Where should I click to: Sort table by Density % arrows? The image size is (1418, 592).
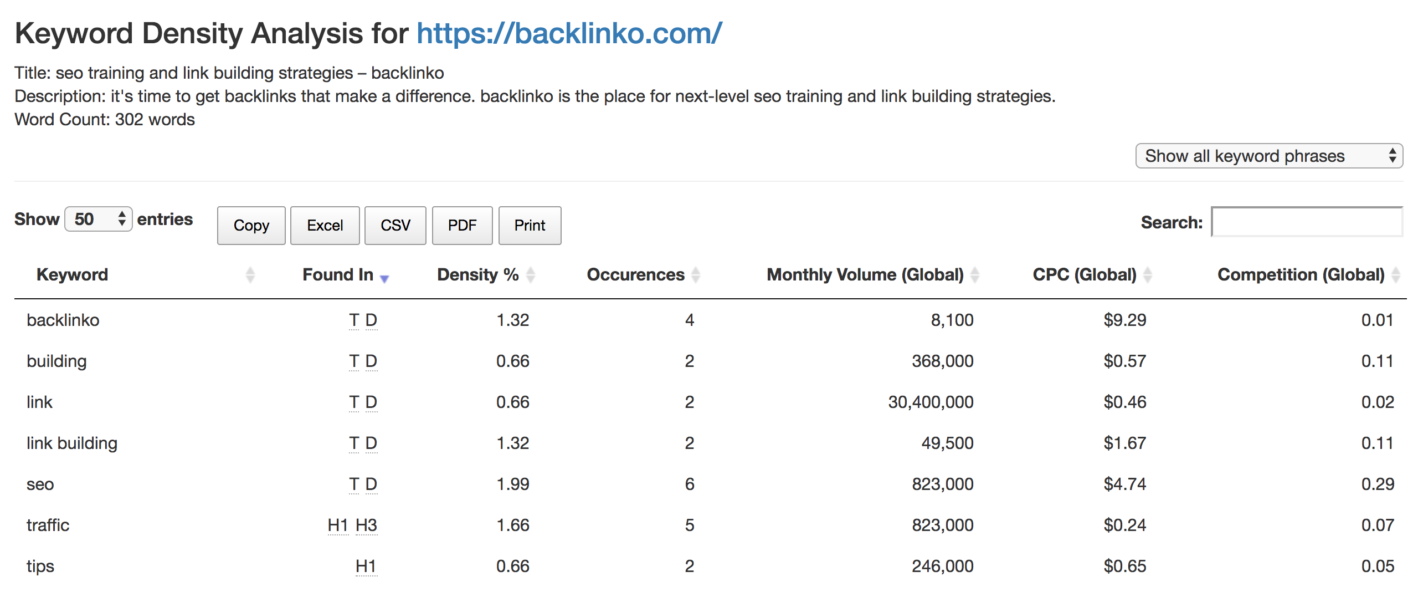point(531,275)
